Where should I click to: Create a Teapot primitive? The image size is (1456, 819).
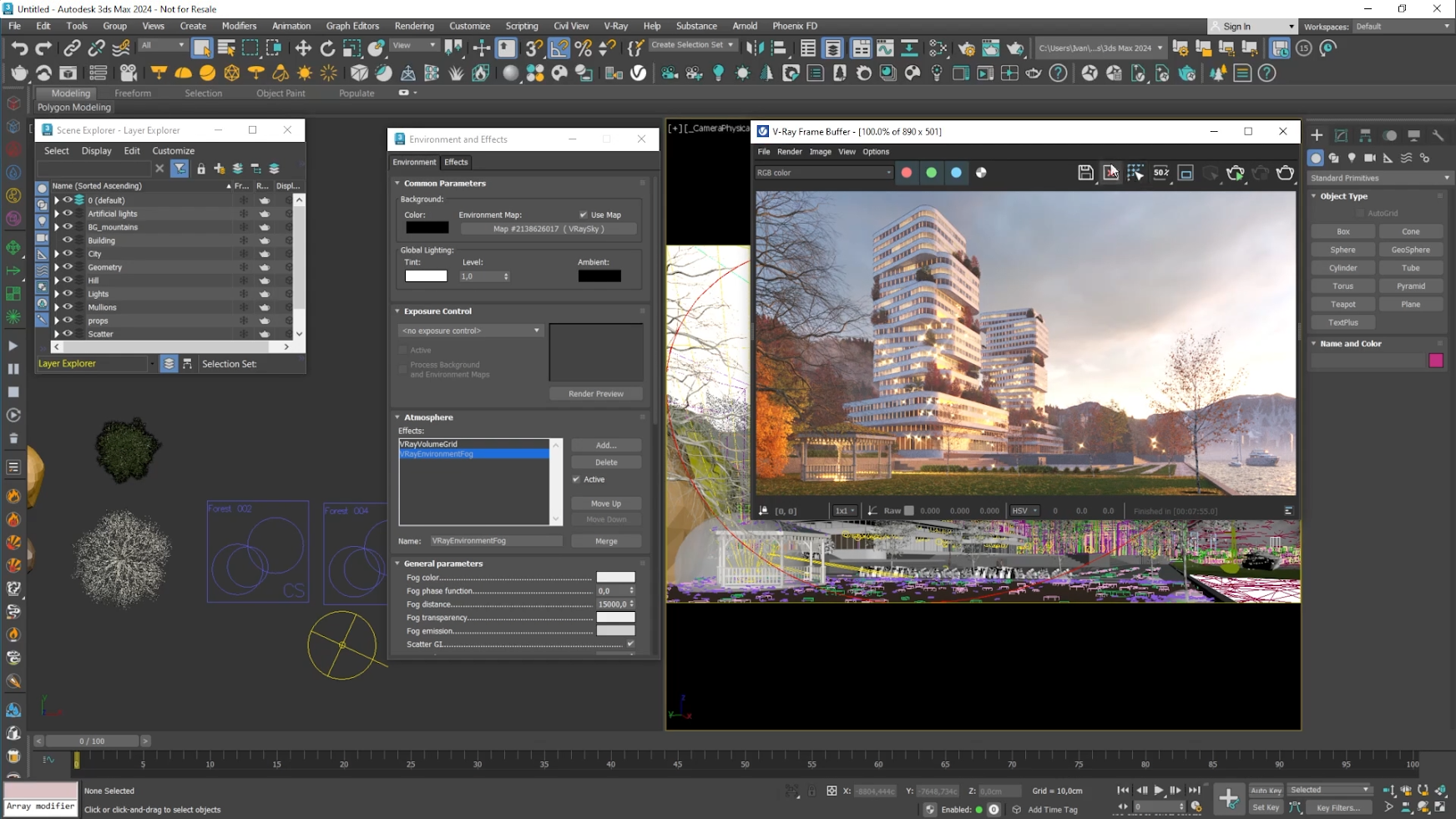coord(1342,304)
